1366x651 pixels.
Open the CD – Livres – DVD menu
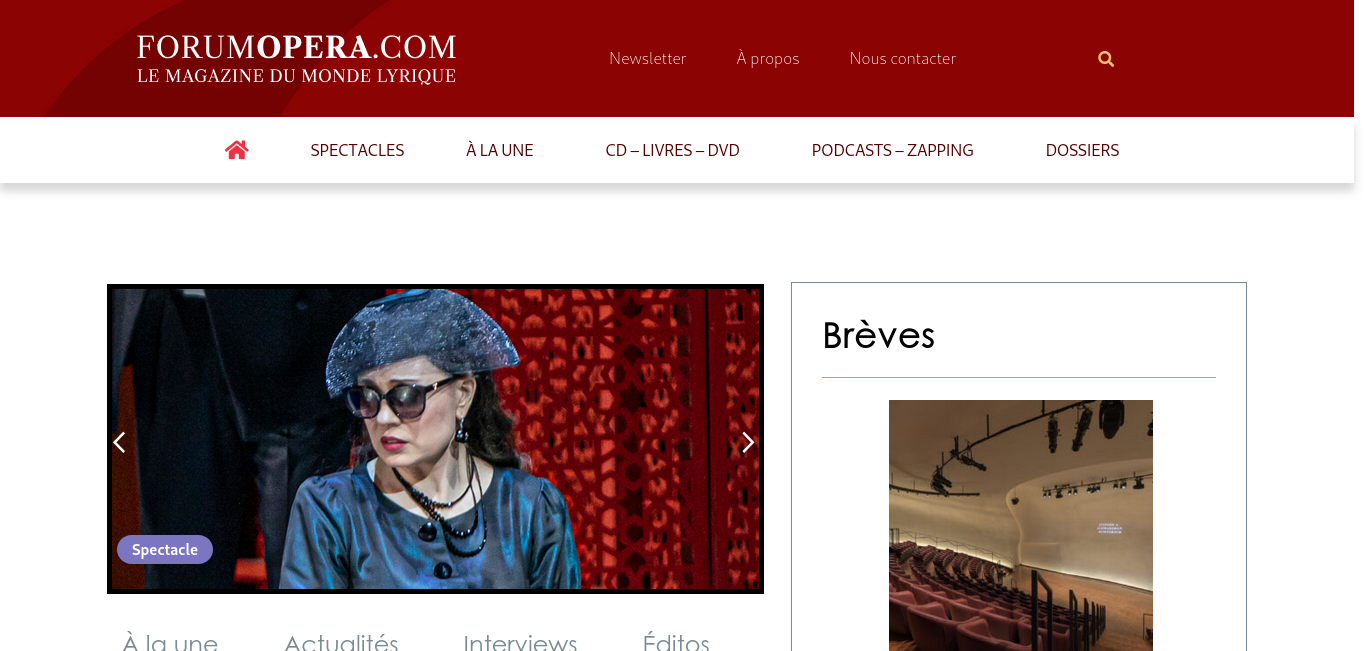point(673,150)
